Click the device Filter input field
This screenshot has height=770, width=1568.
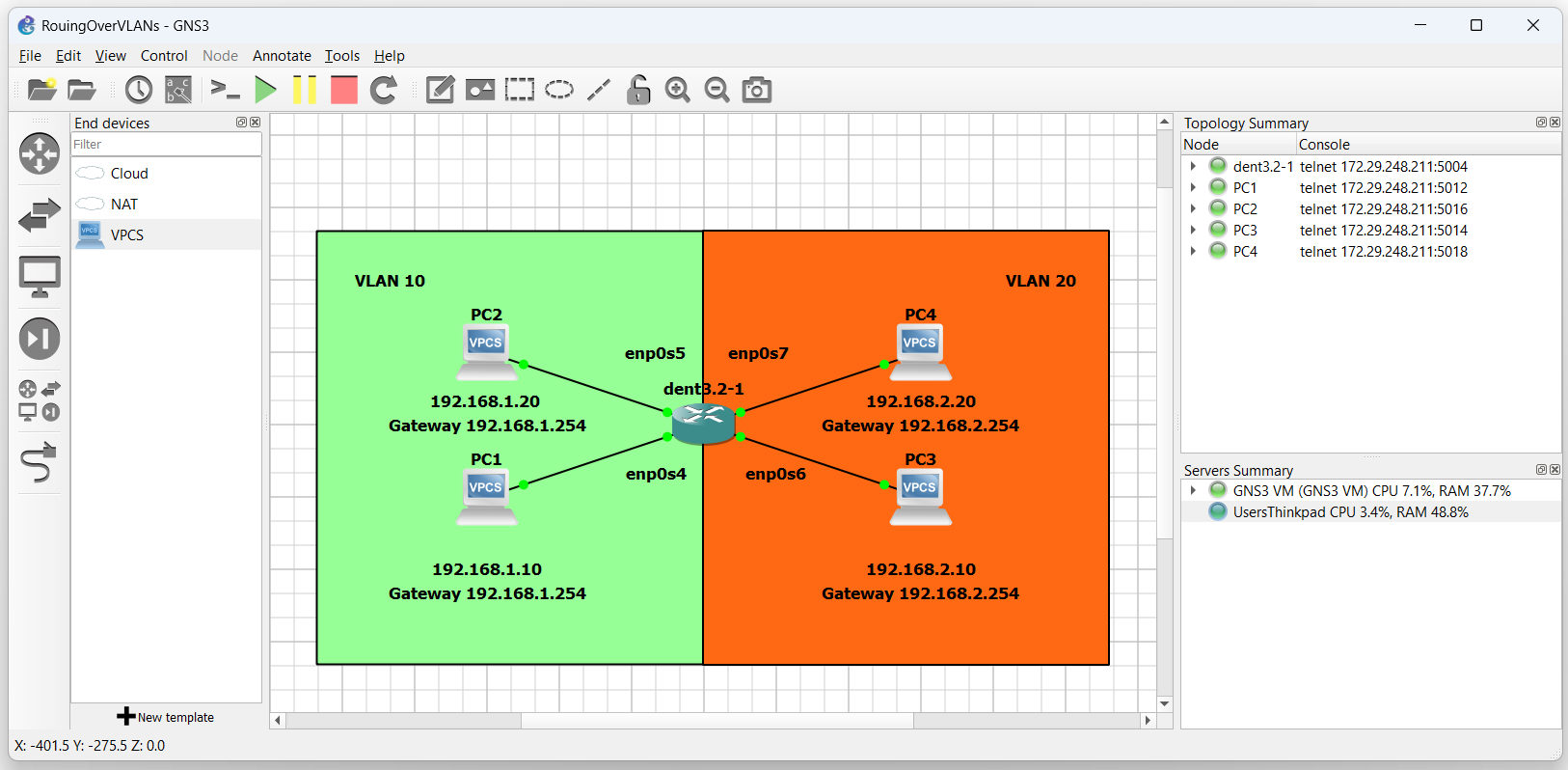pyautogui.click(x=166, y=145)
